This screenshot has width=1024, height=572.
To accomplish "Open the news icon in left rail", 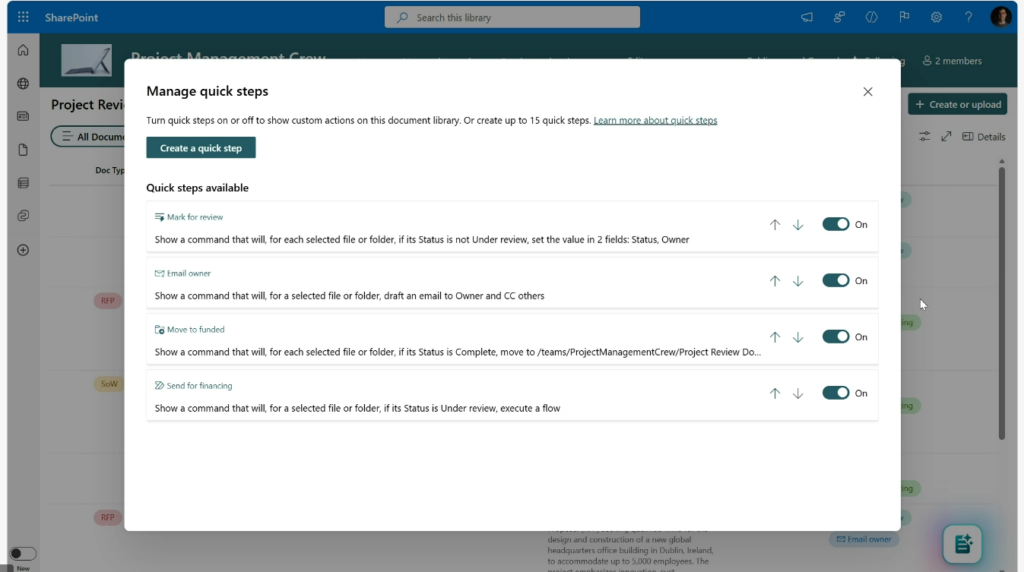I will (23, 116).
